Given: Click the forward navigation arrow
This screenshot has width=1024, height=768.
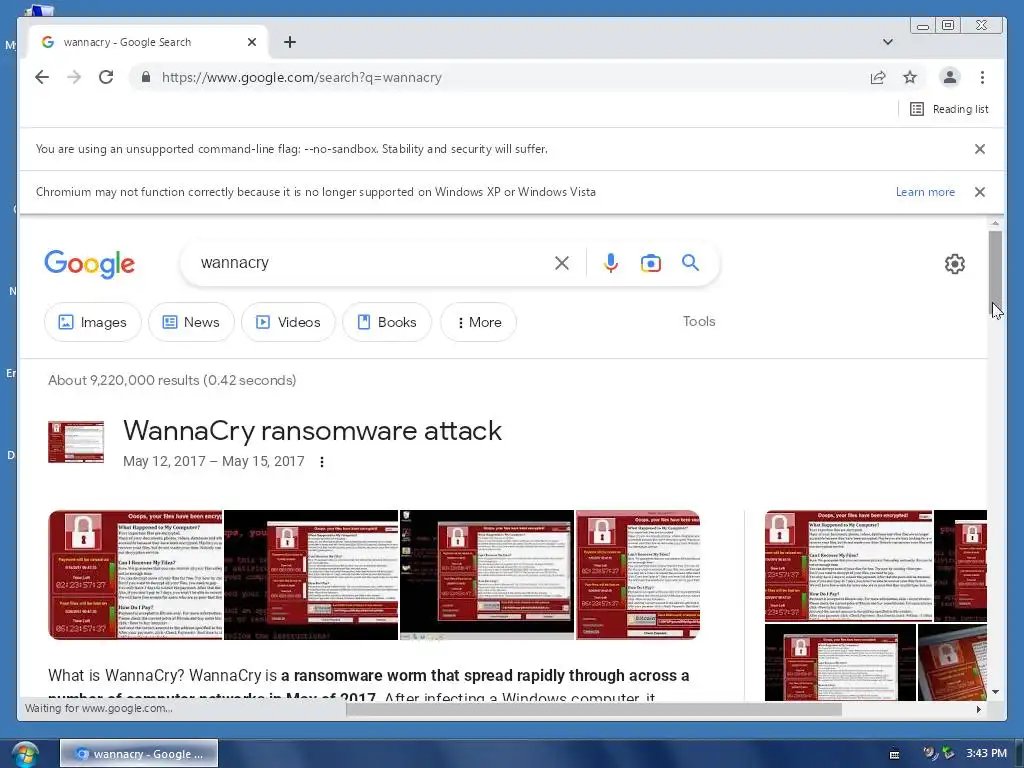Looking at the screenshot, I should (74, 77).
